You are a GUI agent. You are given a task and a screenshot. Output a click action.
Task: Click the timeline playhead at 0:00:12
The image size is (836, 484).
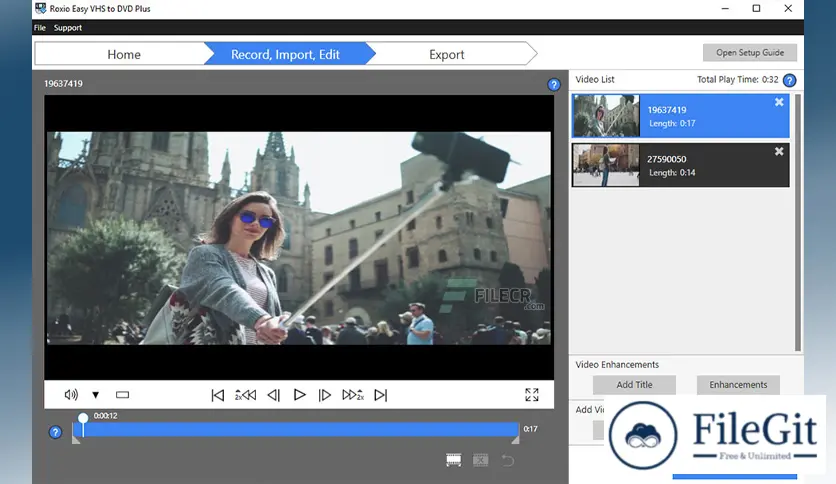coord(83,418)
